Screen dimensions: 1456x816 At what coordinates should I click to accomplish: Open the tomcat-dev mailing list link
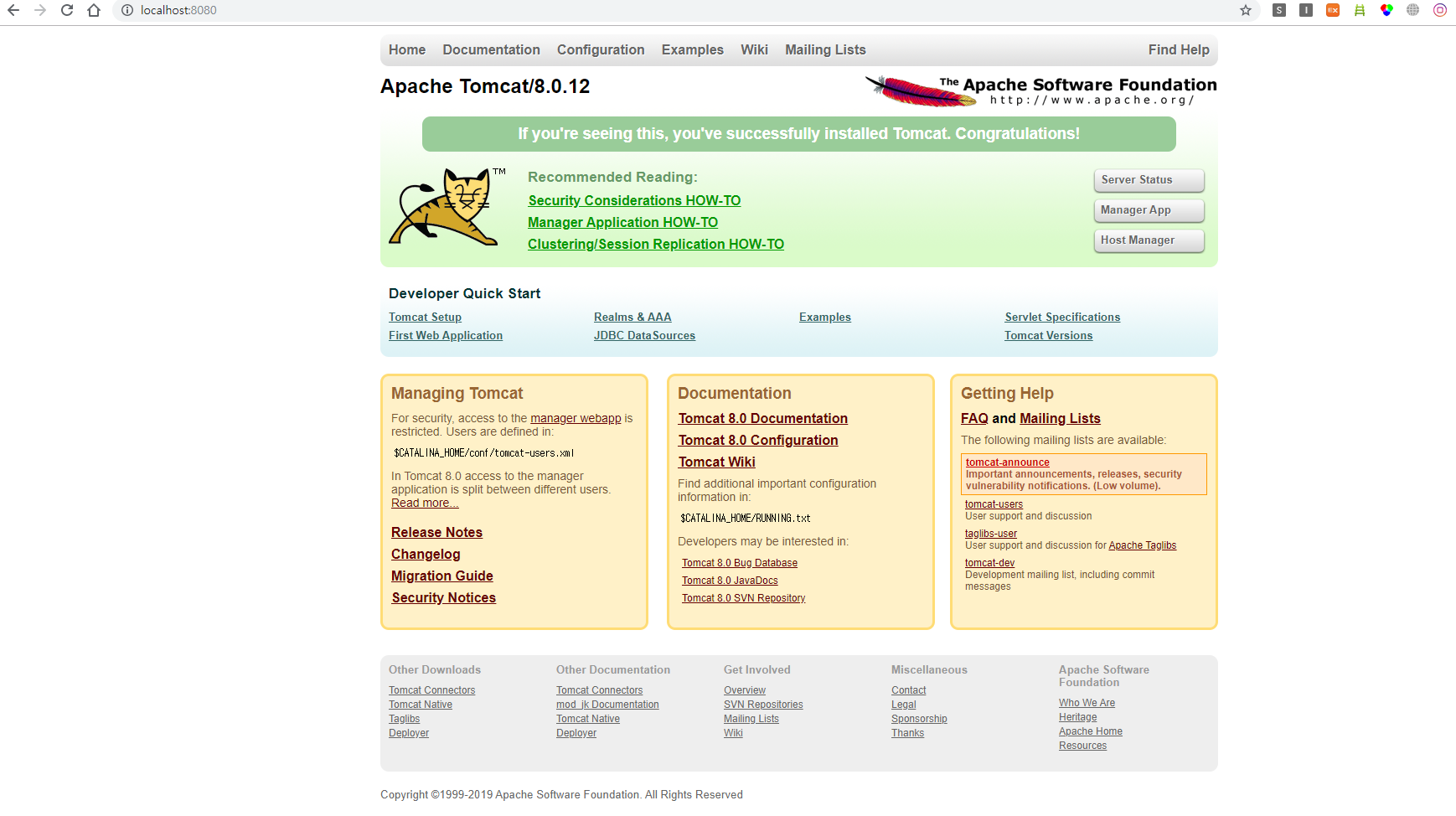coord(989,563)
